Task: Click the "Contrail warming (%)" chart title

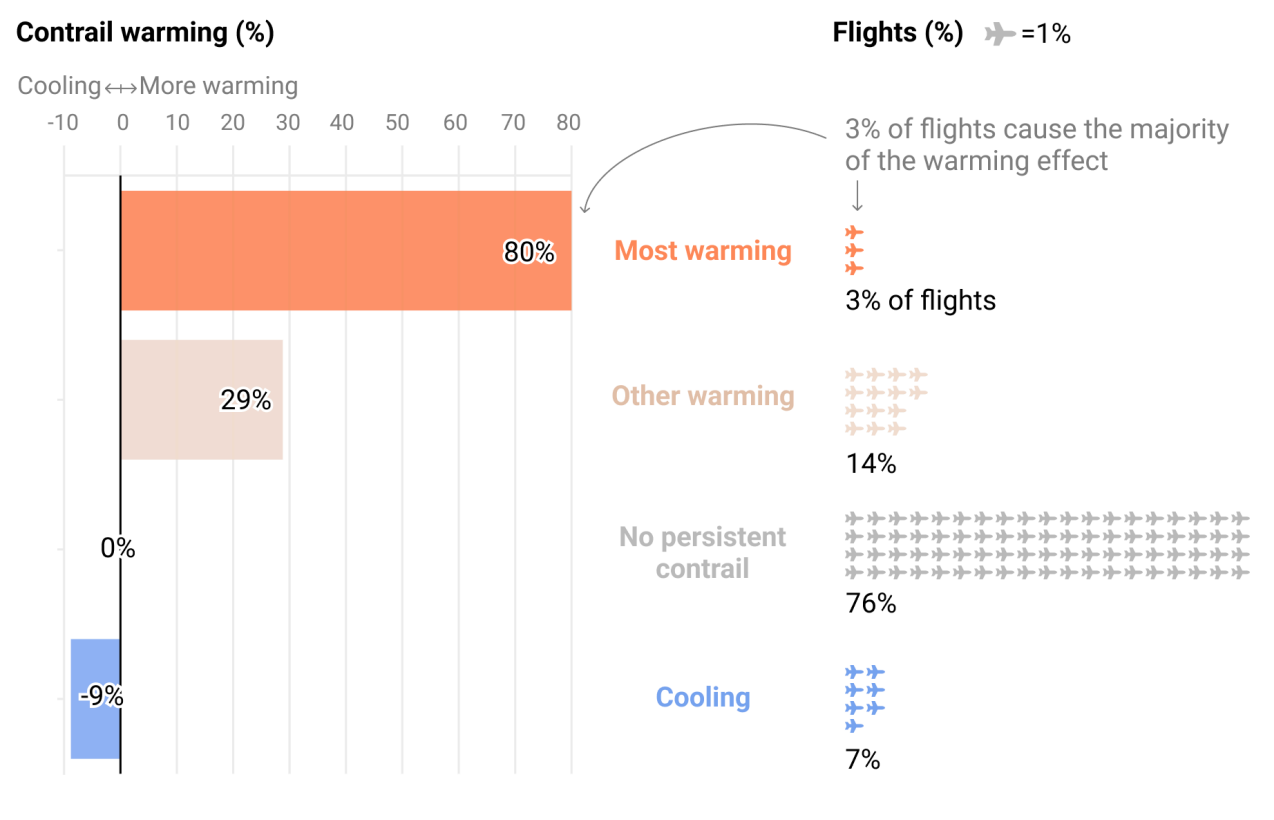Action: pos(145,33)
